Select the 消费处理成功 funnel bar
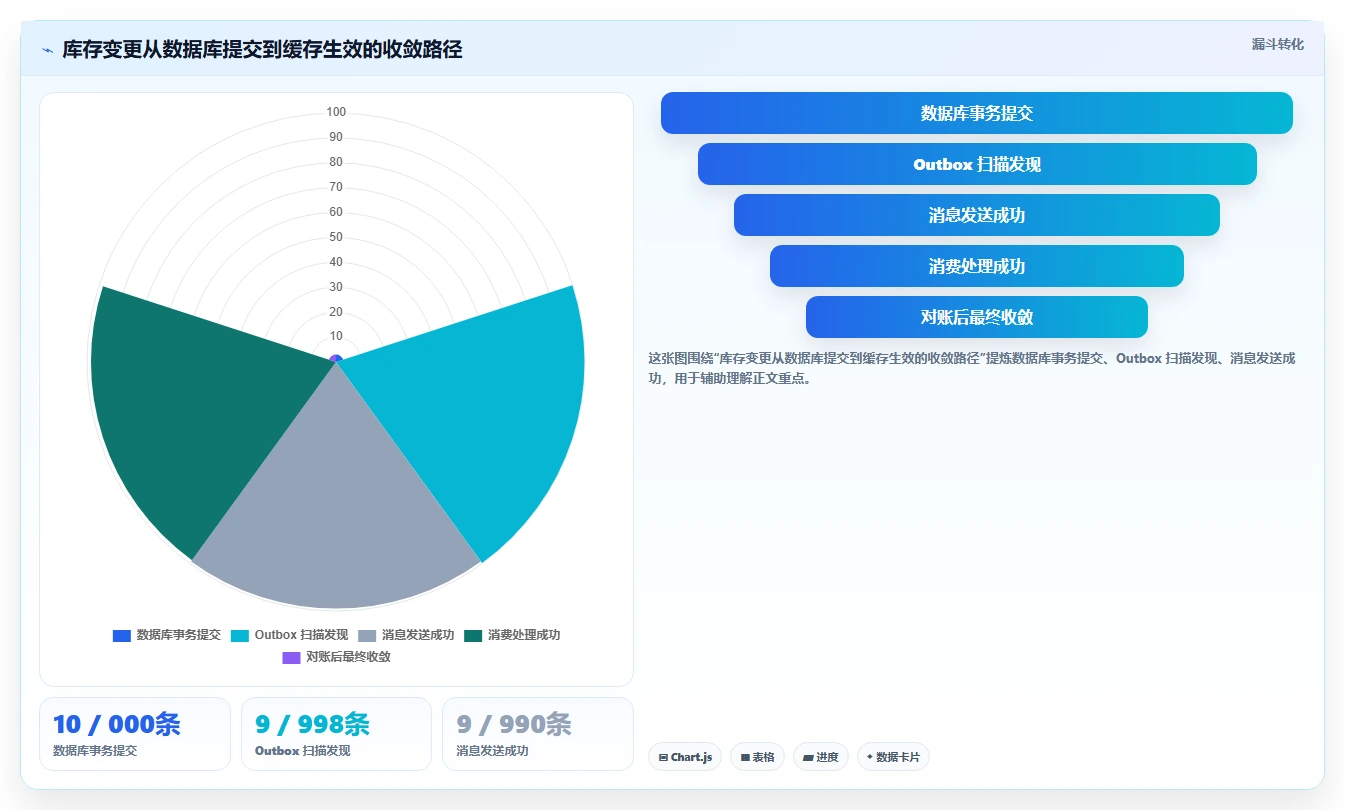1345x810 pixels. [977, 266]
